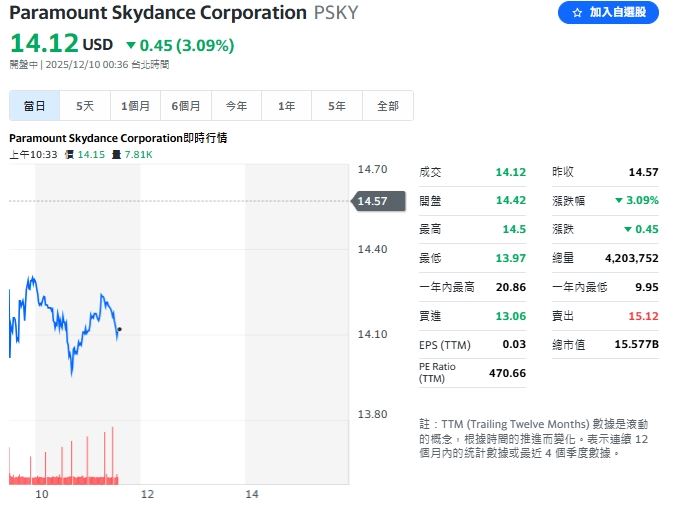Select the 今年 year-to-date tab
Viewport: 673px width, 510px height.
[236, 106]
